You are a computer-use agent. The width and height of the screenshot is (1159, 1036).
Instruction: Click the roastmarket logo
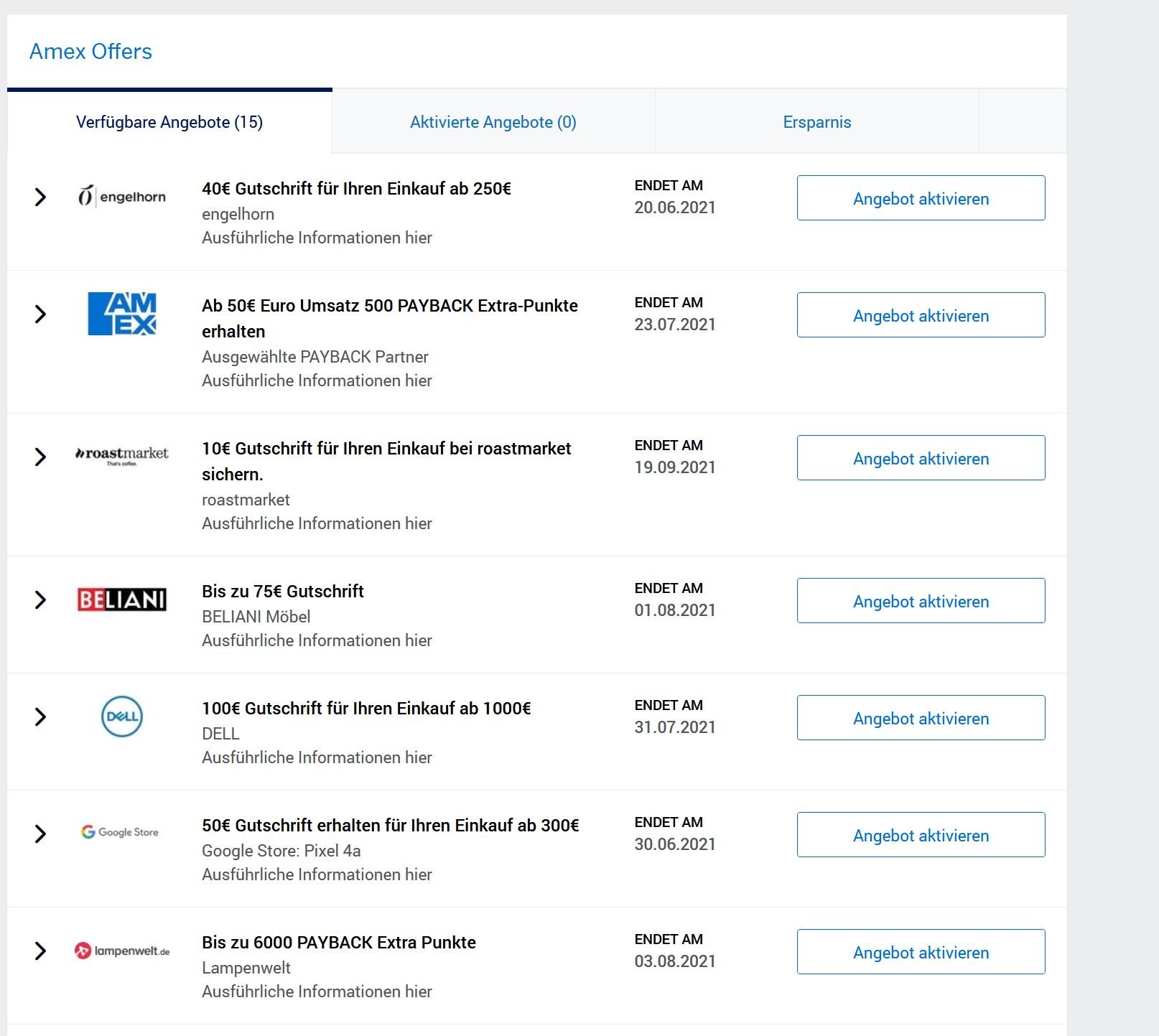(121, 455)
